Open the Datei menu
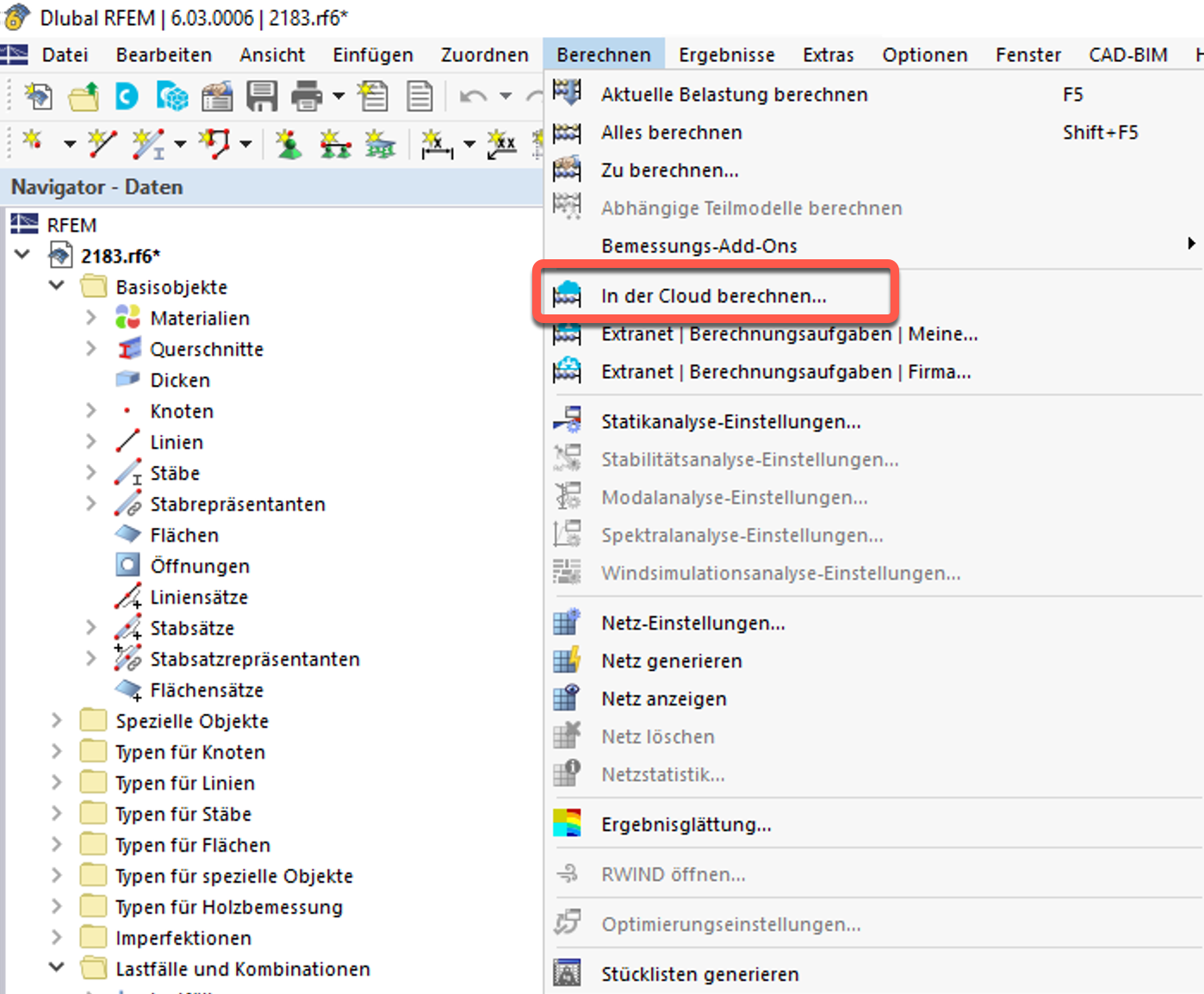 click(65, 54)
